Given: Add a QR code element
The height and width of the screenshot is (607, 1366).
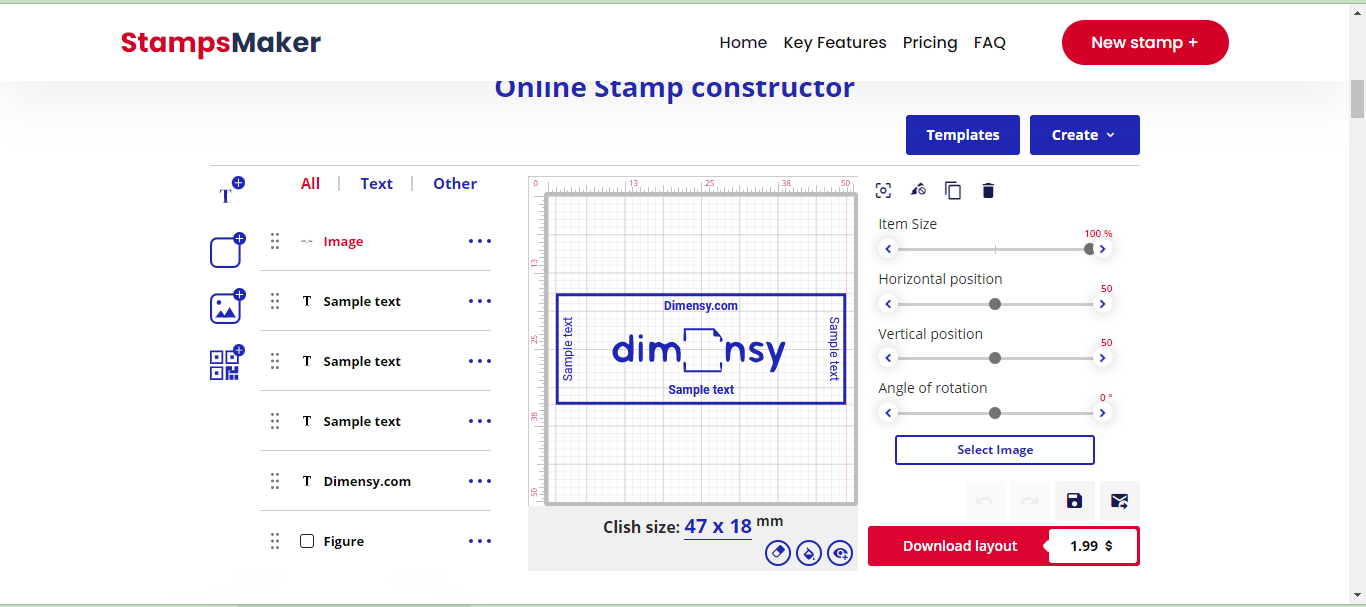Looking at the screenshot, I should pyautogui.click(x=226, y=364).
